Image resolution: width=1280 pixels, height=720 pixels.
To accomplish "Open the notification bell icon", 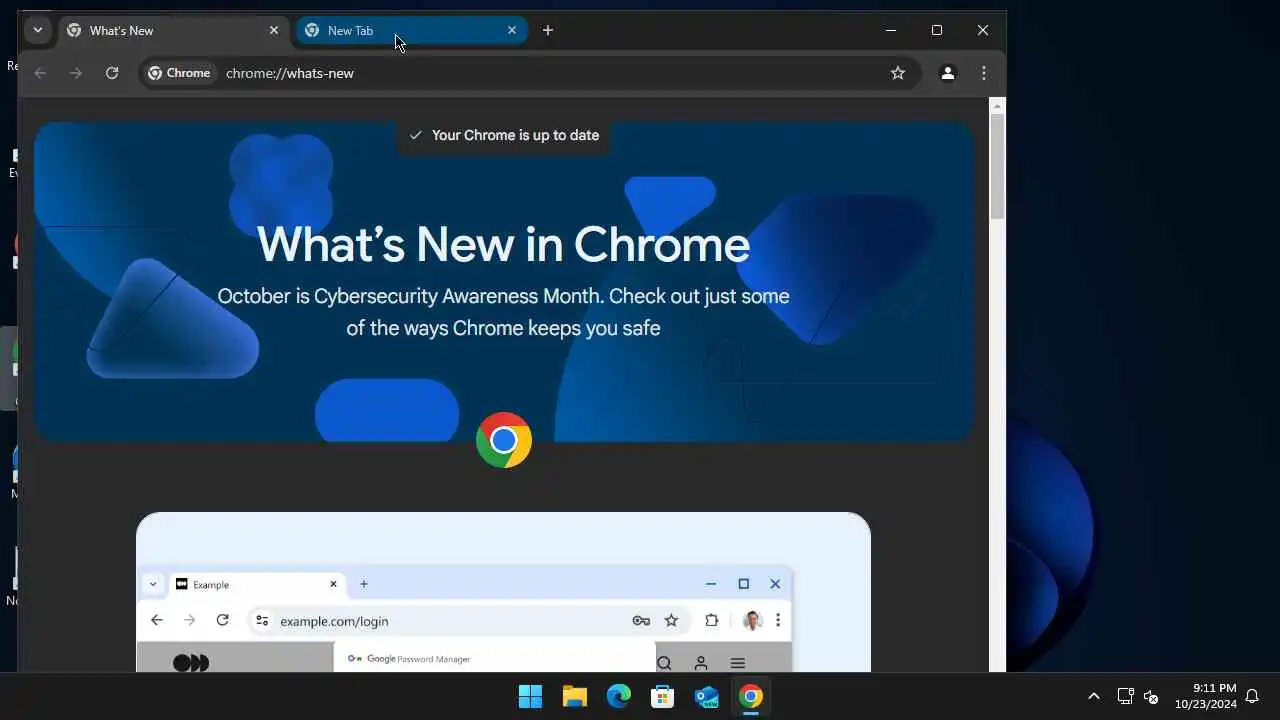I will (x=1252, y=696).
